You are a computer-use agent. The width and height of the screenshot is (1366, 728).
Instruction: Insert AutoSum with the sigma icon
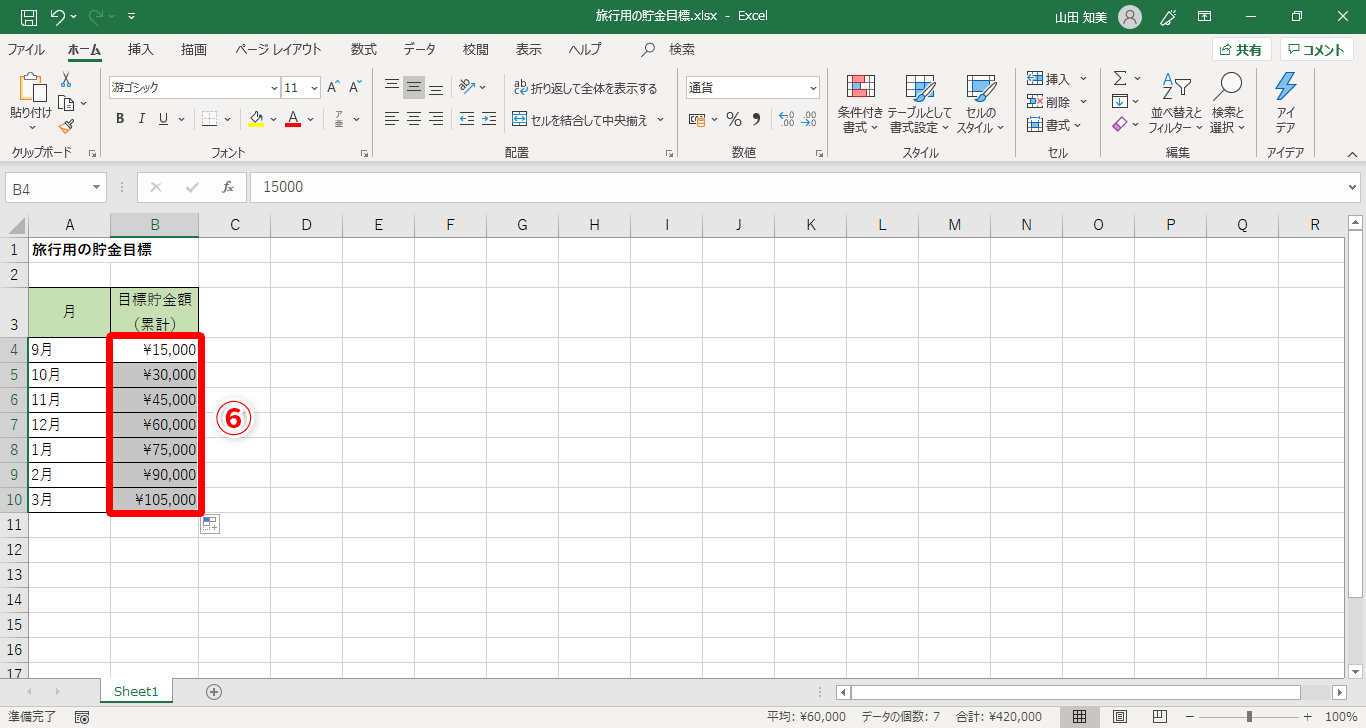(x=1120, y=78)
